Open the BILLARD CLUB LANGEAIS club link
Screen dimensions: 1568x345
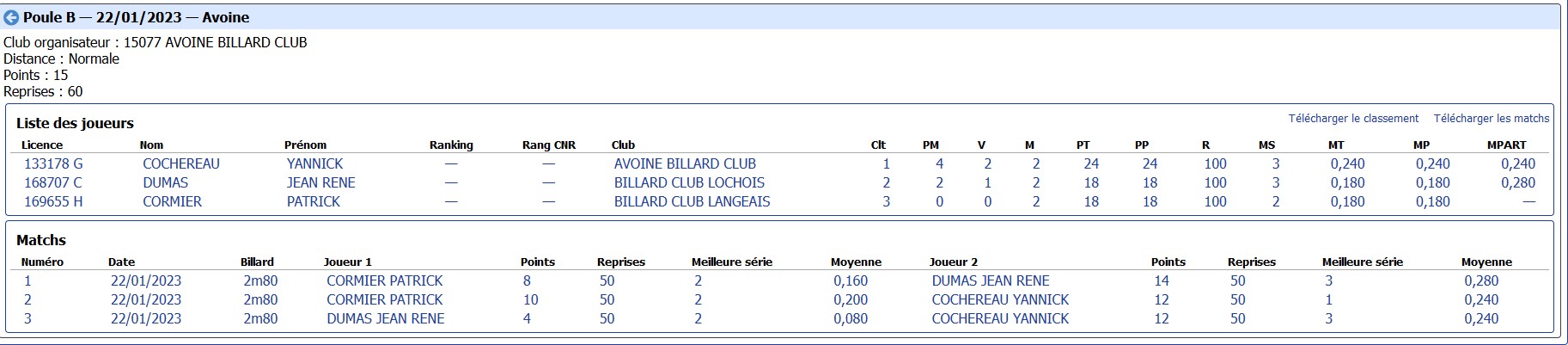pyautogui.click(x=692, y=201)
